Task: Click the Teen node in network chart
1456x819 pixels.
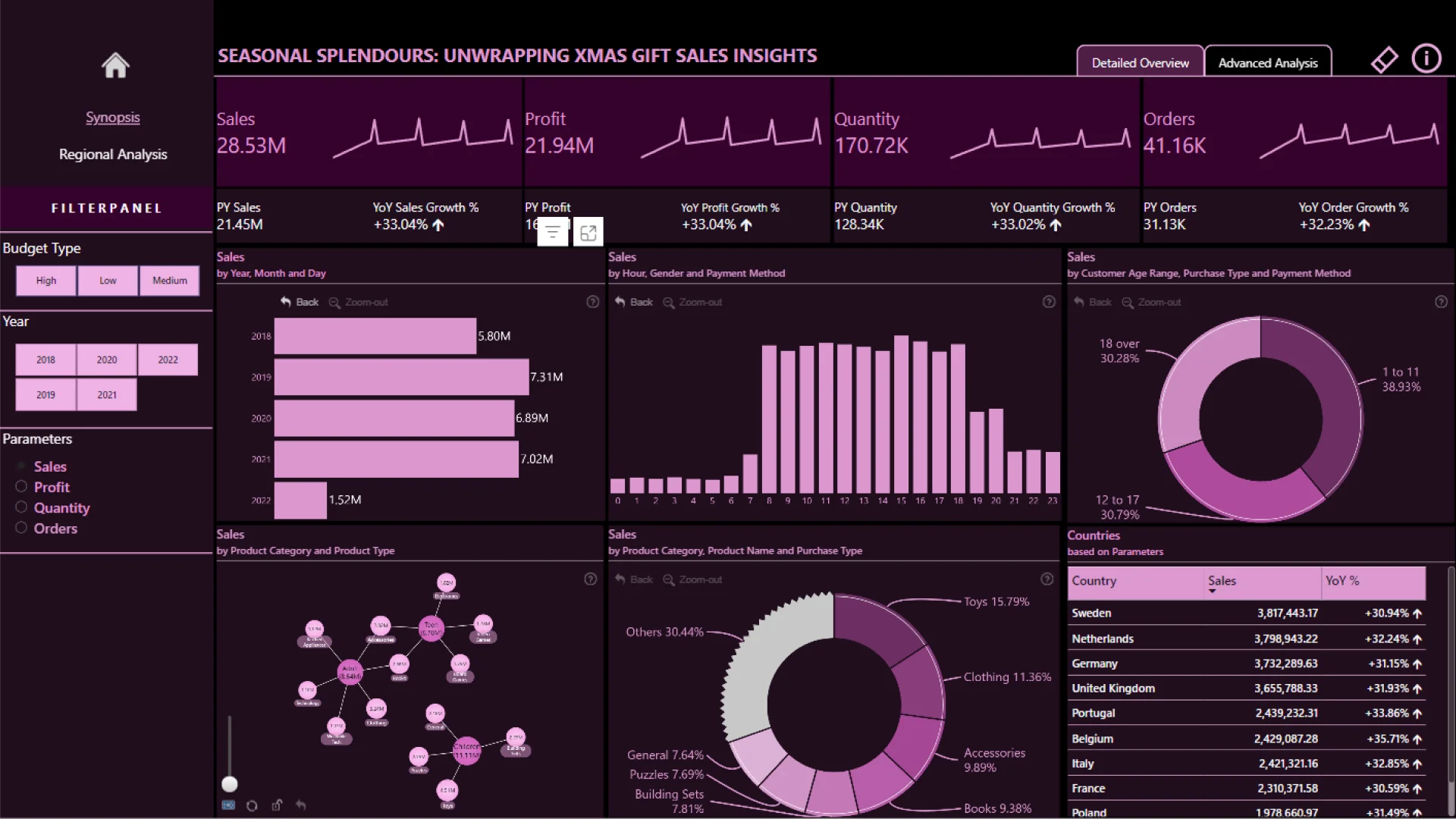Action: click(431, 629)
